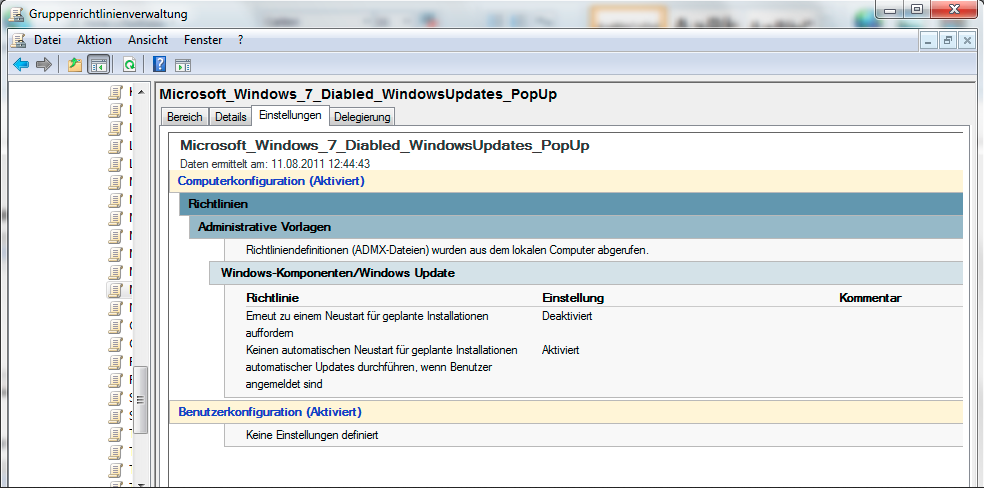Click the ADMX-Dateien information line
Image resolution: width=984 pixels, height=488 pixels.
pyautogui.click(x=447, y=250)
